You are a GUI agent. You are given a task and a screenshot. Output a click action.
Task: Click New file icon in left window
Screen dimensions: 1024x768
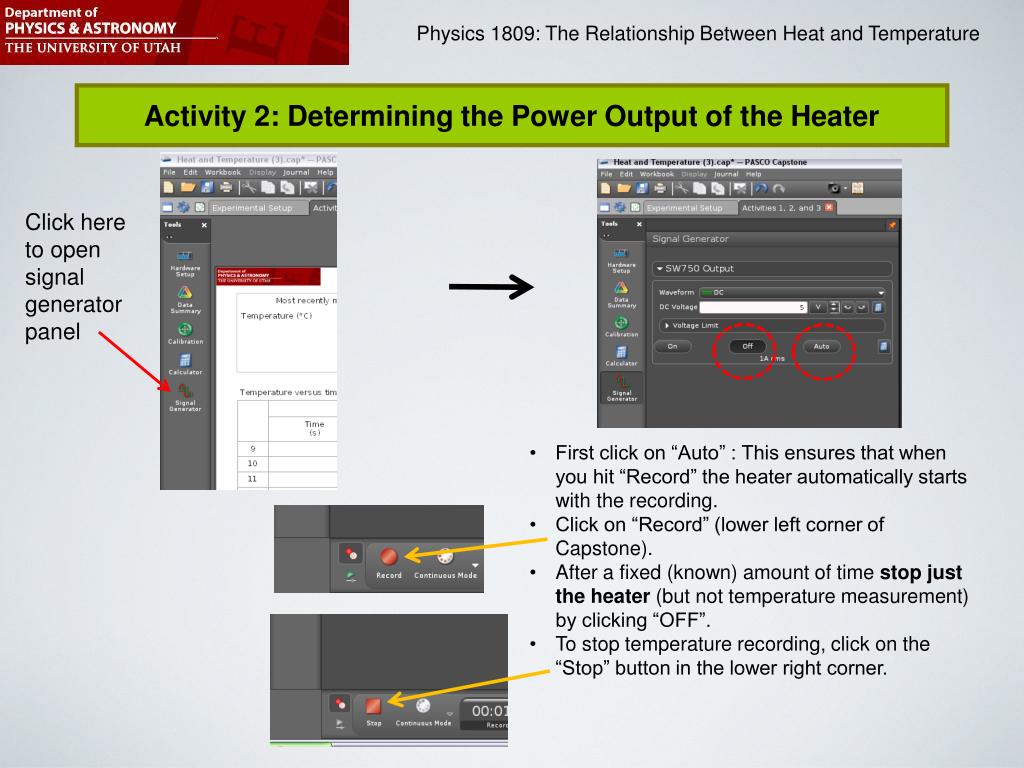tap(168, 187)
